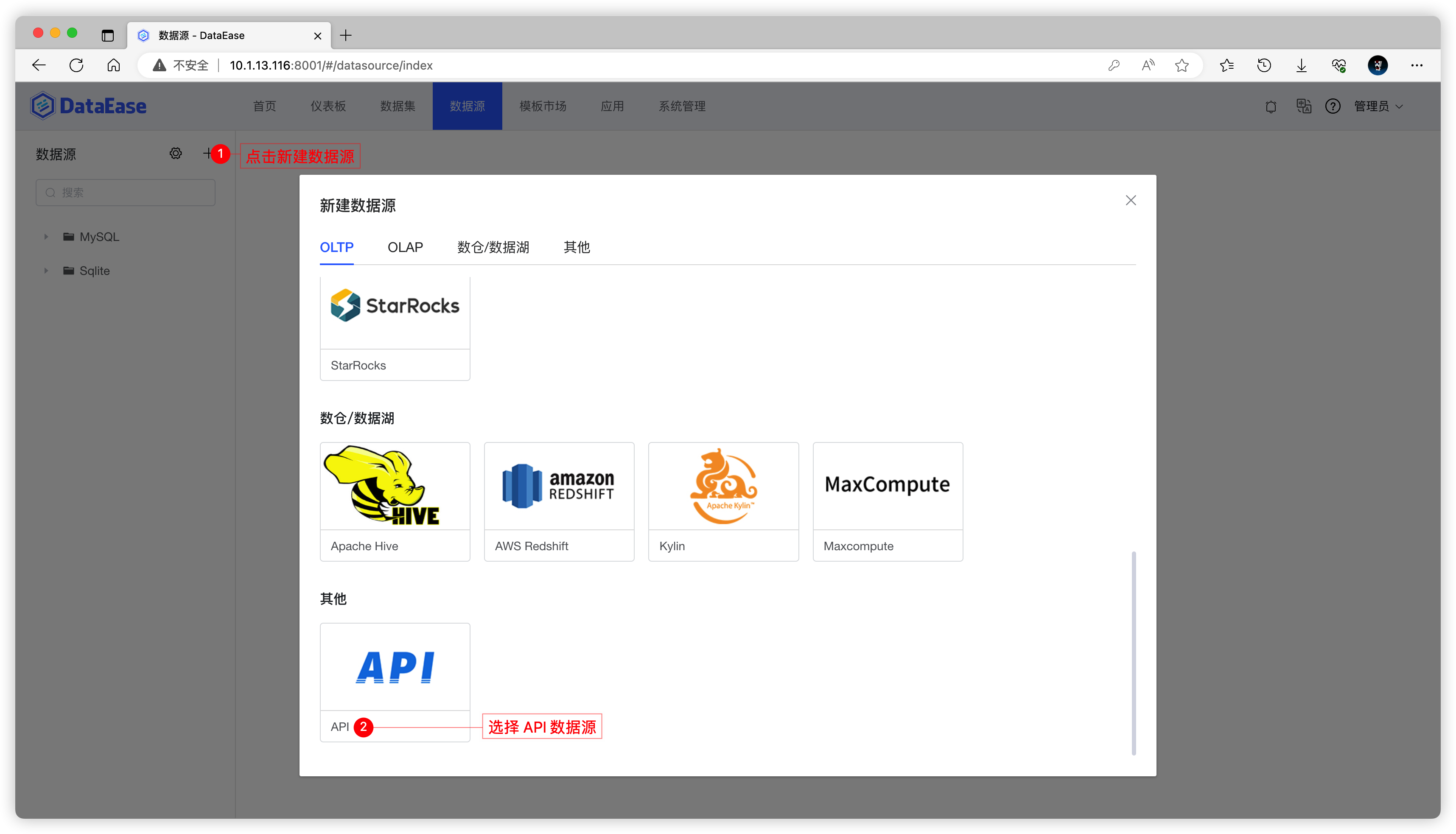Bookmark this page with star icon
The width and height of the screenshot is (1456, 834).
pos(1182,65)
